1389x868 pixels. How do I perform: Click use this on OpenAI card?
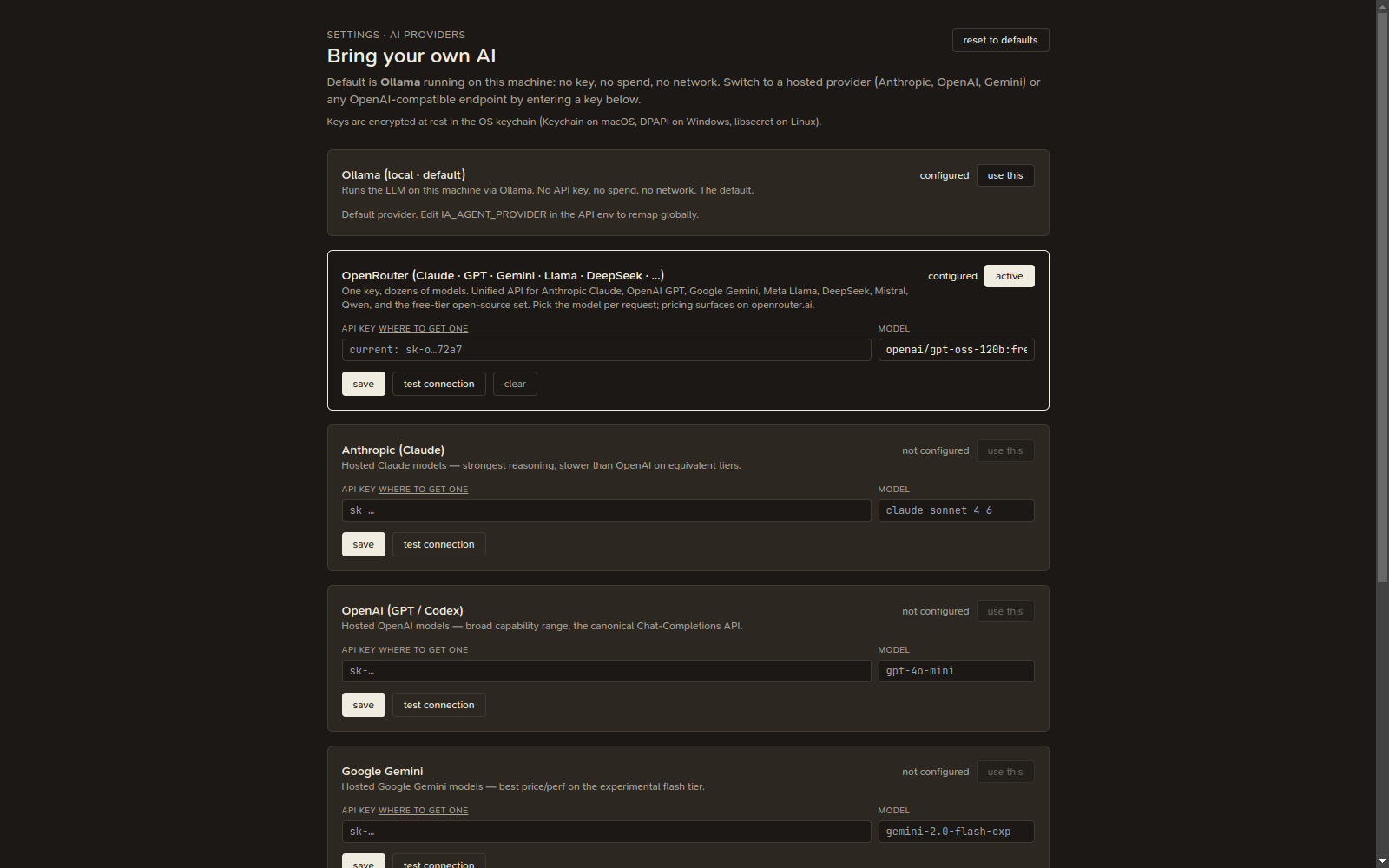click(x=1004, y=611)
